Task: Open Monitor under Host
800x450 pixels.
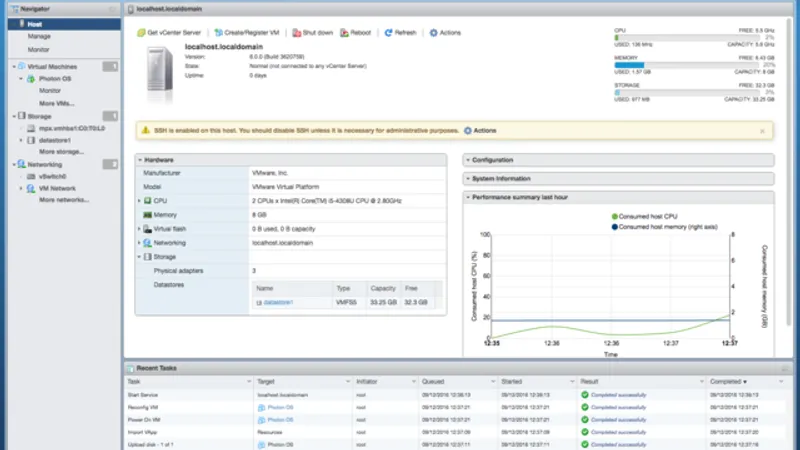Action: pyautogui.click(x=39, y=48)
